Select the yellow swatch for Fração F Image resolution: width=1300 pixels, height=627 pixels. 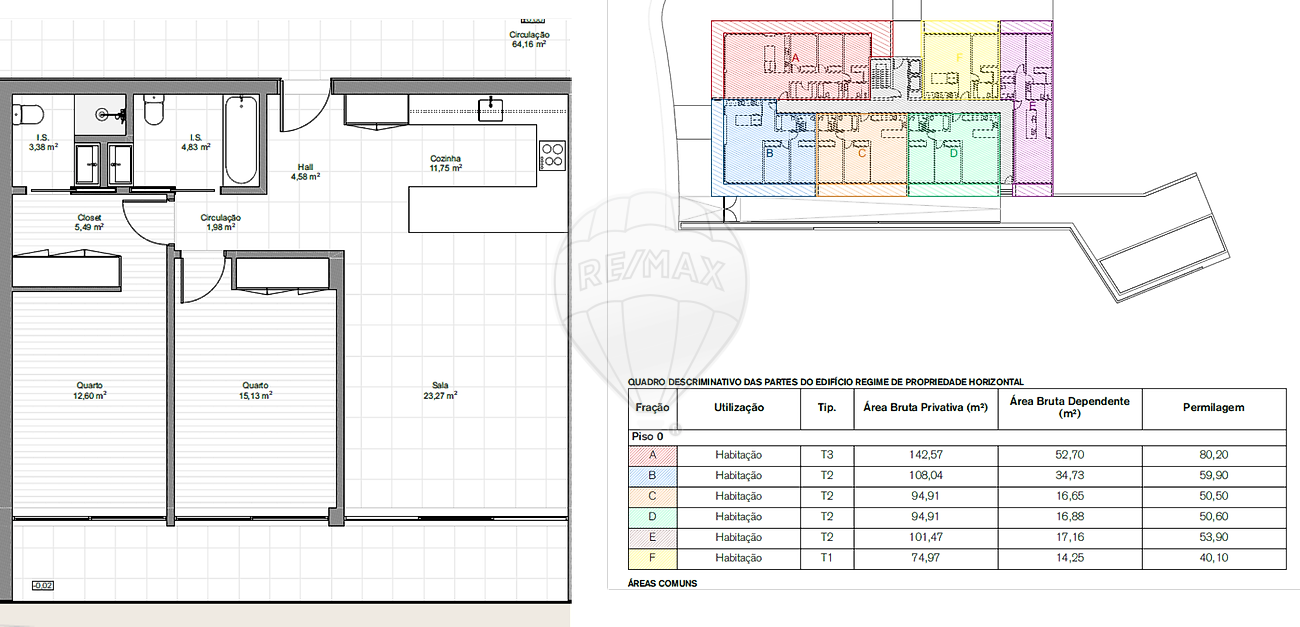[653, 558]
